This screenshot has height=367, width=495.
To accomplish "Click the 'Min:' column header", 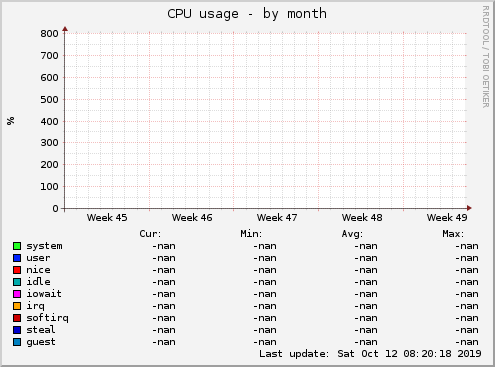I will (x=251, y=234).
